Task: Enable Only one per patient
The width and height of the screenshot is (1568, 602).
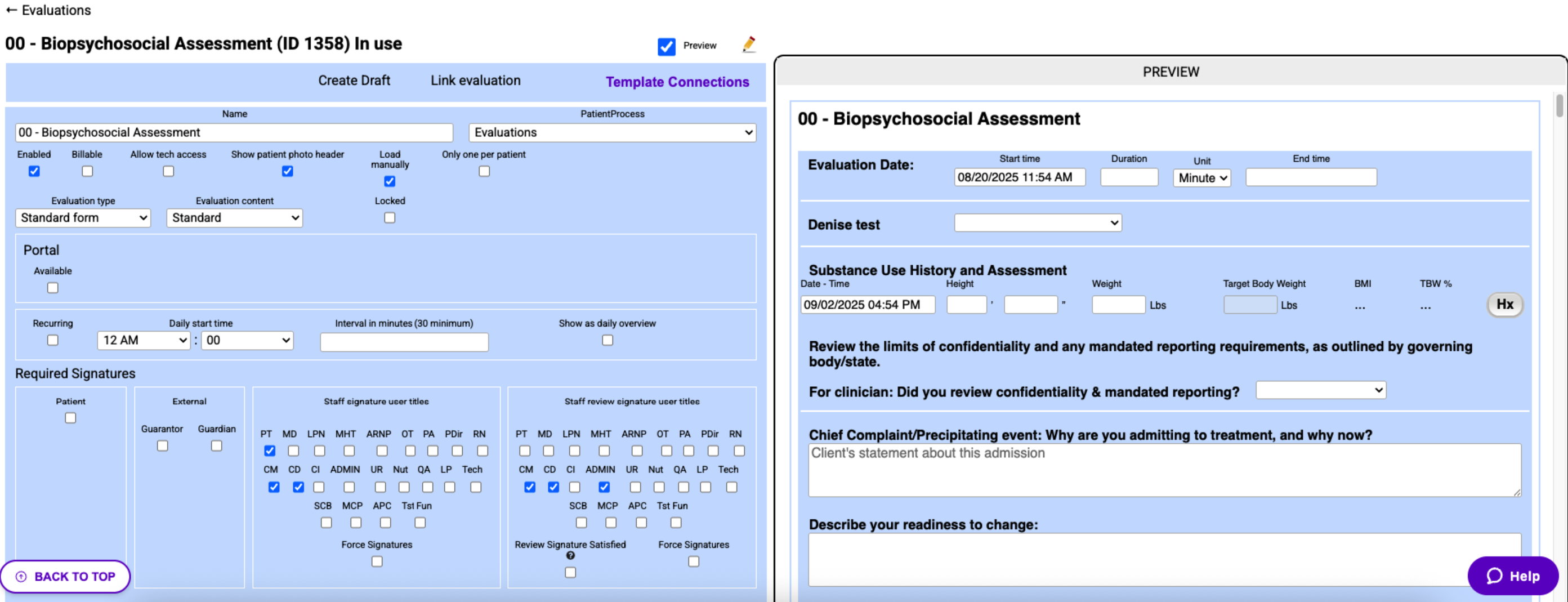Action: pos(484,171)
